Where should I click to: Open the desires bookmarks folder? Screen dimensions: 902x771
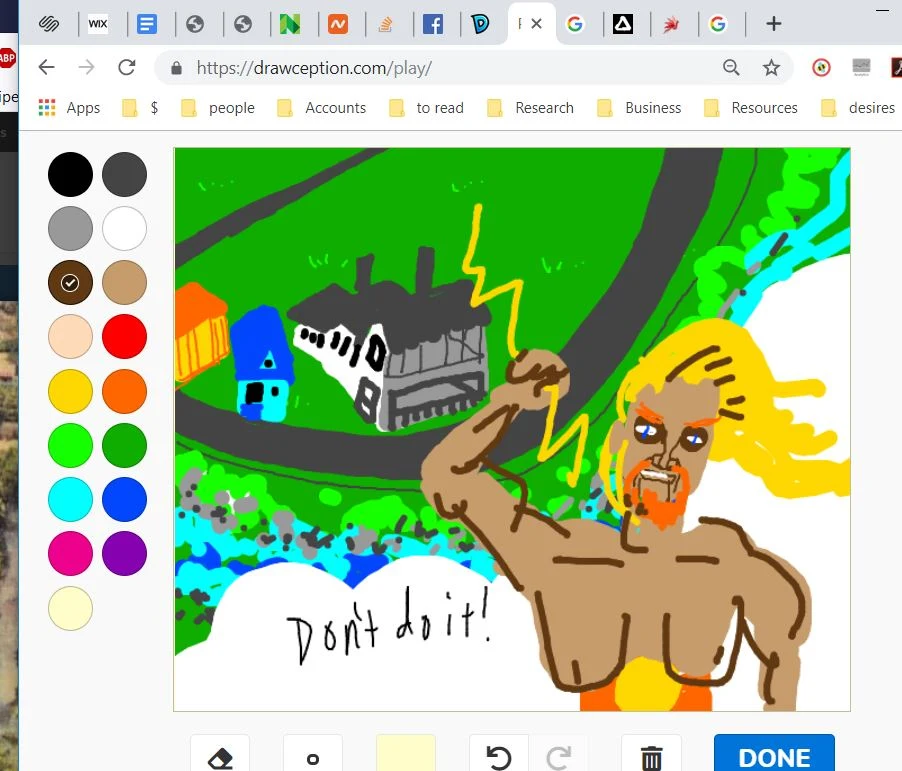pos(858,108)
